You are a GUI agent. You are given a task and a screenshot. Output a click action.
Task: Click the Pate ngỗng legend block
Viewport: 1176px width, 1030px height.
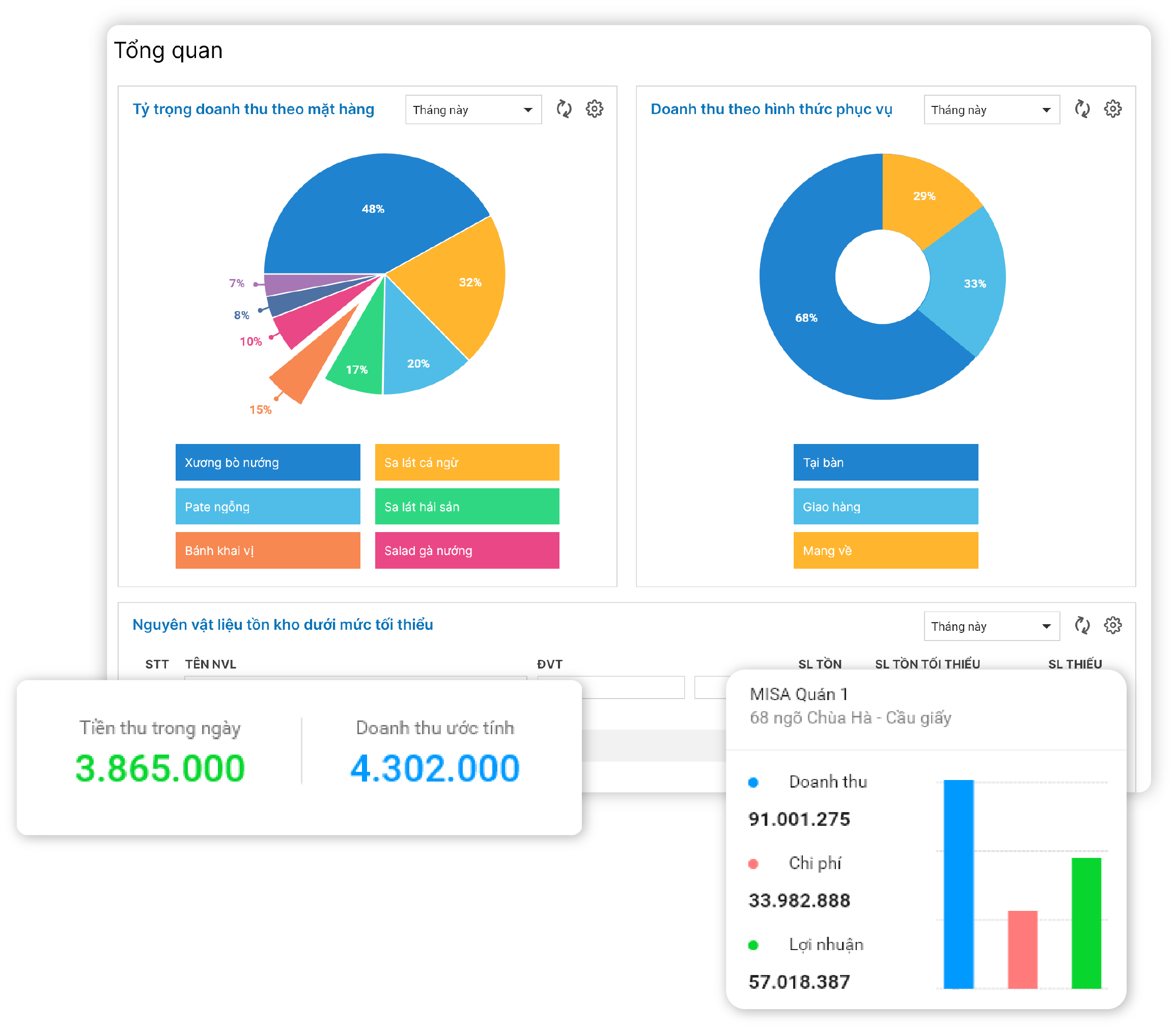[267, 507]
